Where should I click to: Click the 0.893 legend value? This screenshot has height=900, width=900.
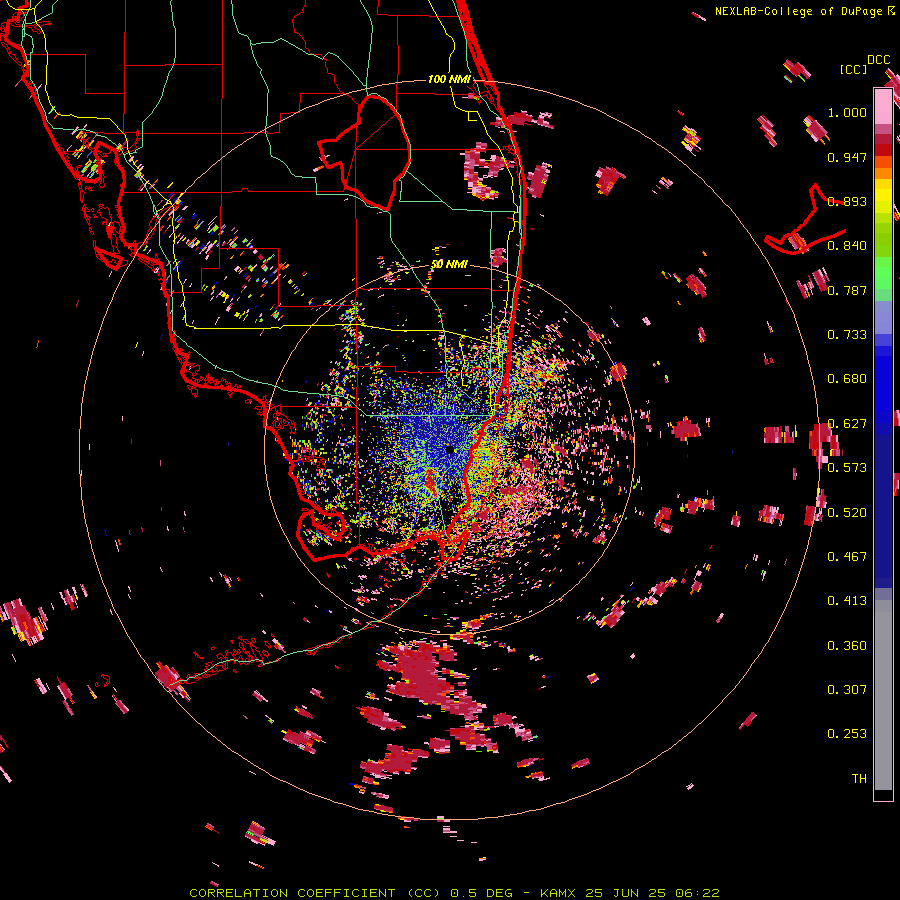click(x=847, y=201)
